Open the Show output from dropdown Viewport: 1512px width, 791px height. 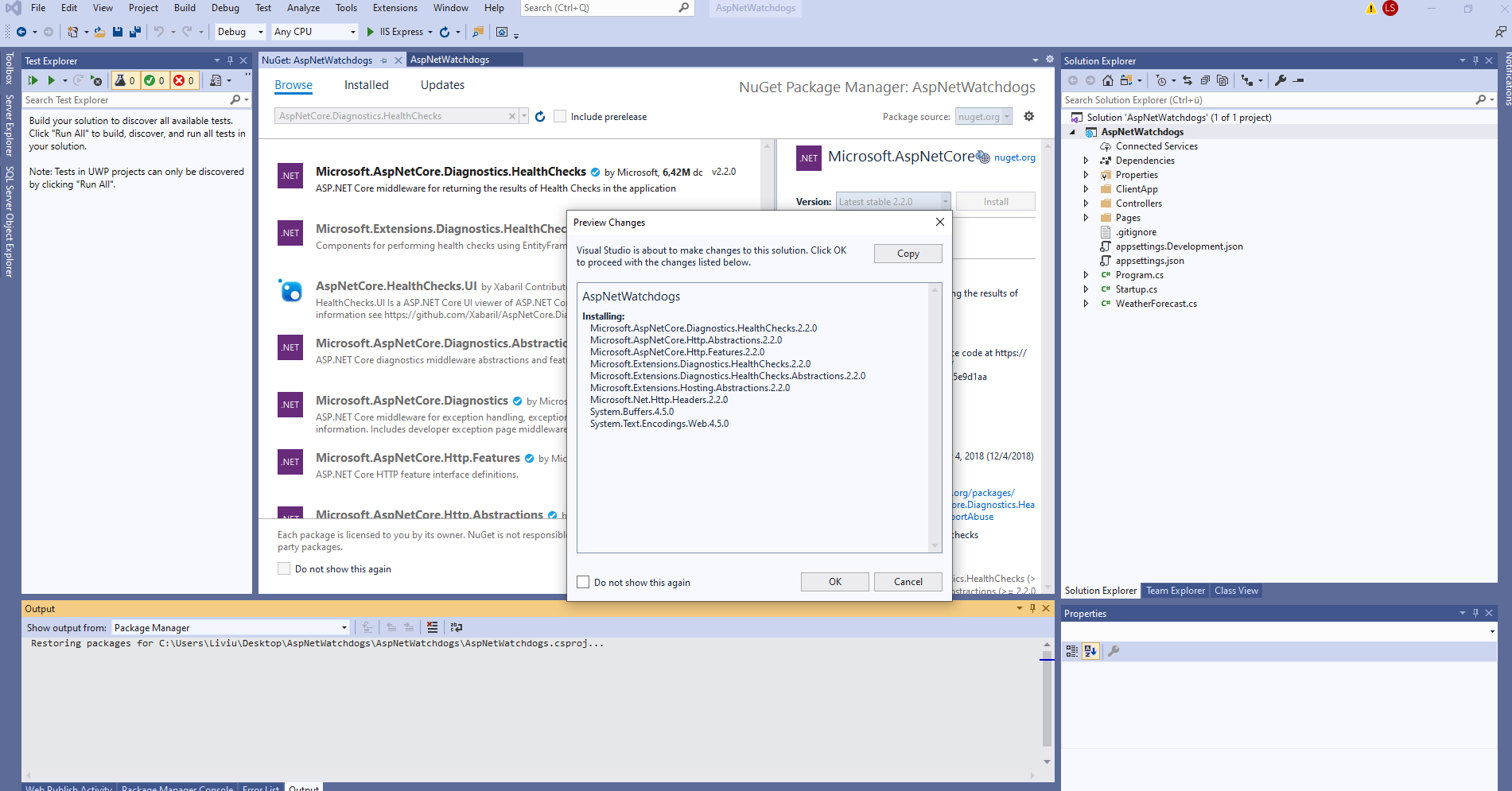point(343,627)
